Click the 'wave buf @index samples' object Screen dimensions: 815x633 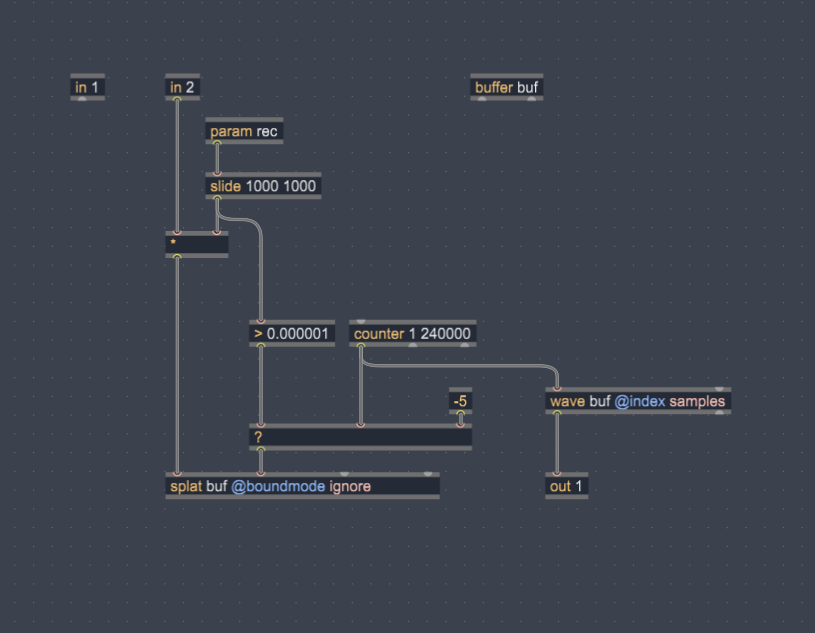coord(637,401)
